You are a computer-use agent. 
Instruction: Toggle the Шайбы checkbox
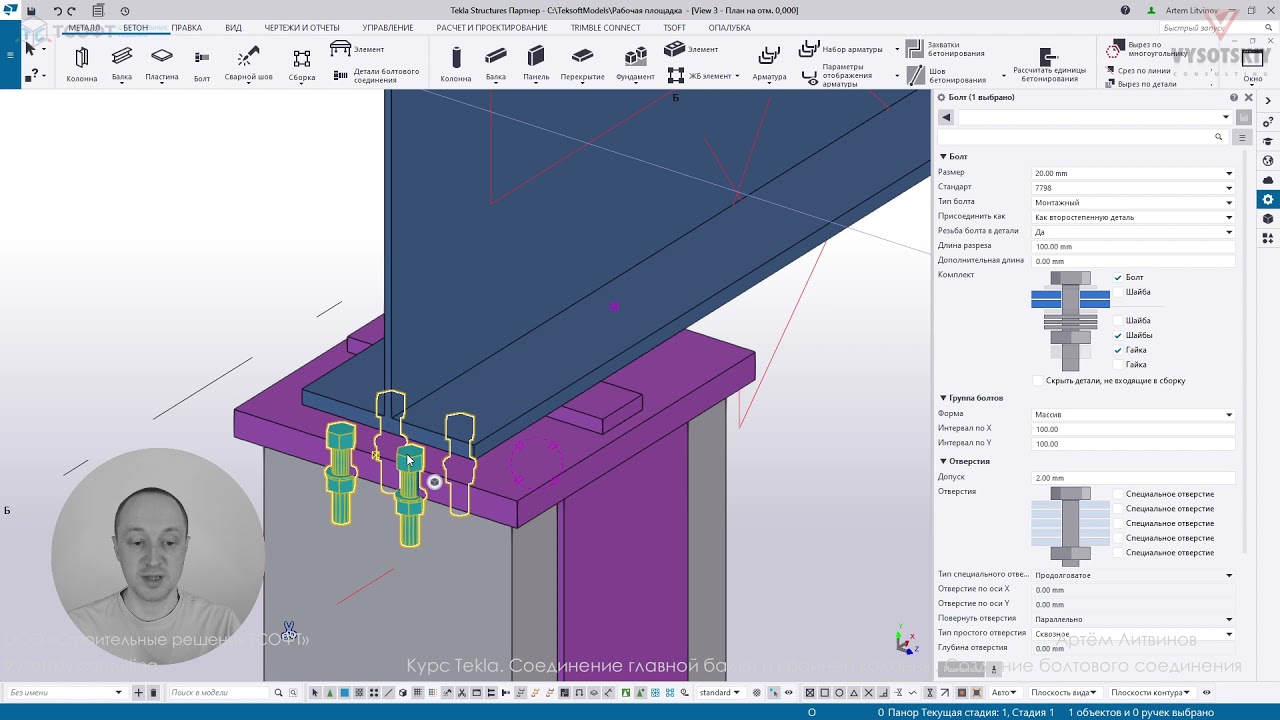coord(1118,335)
